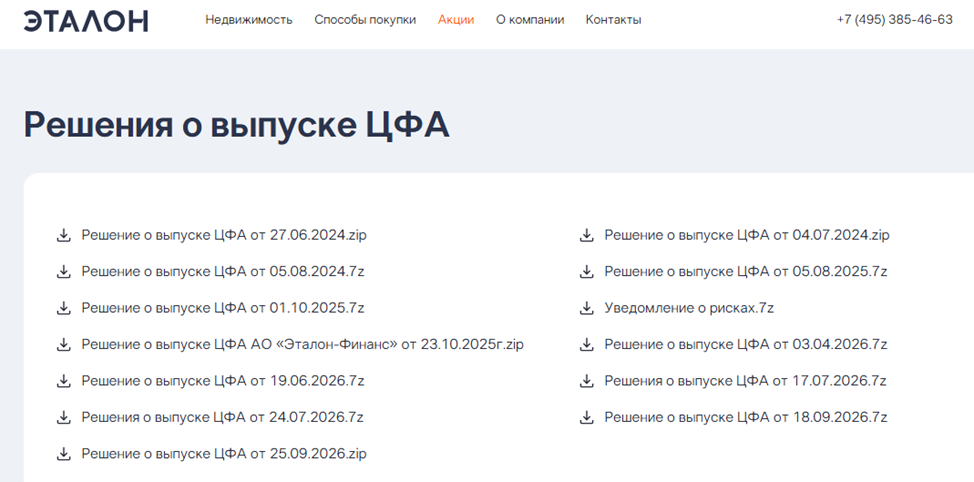
Task: Download Решение о выпуске ЦФА от 19.06.2026.7z
Action: click(x=222, y=381)
